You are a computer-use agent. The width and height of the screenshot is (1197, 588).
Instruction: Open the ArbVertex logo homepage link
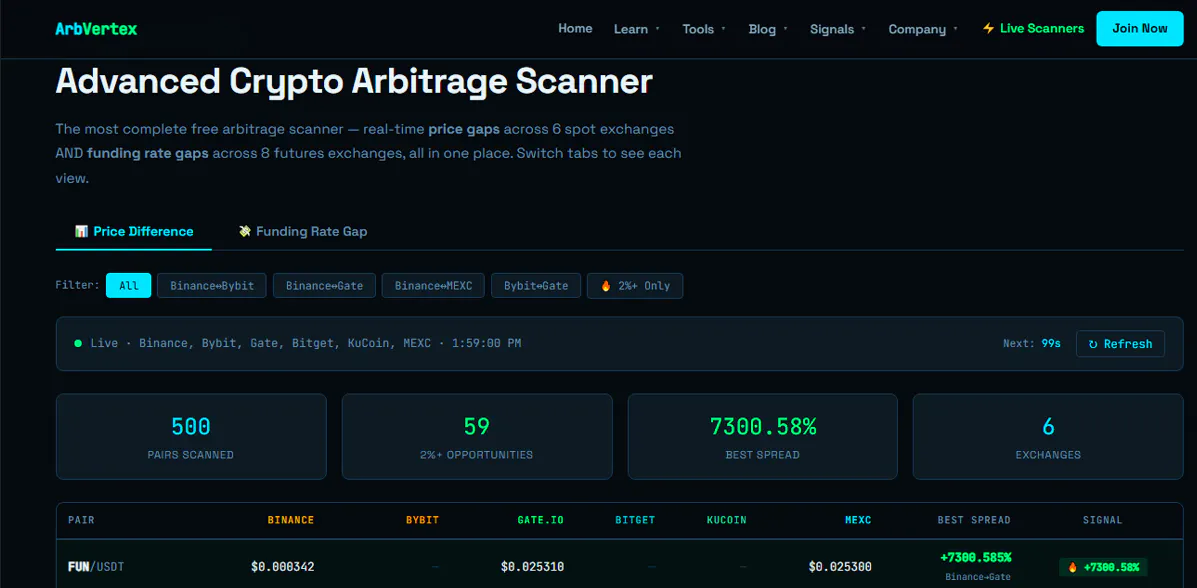click(x=96, y=29)
